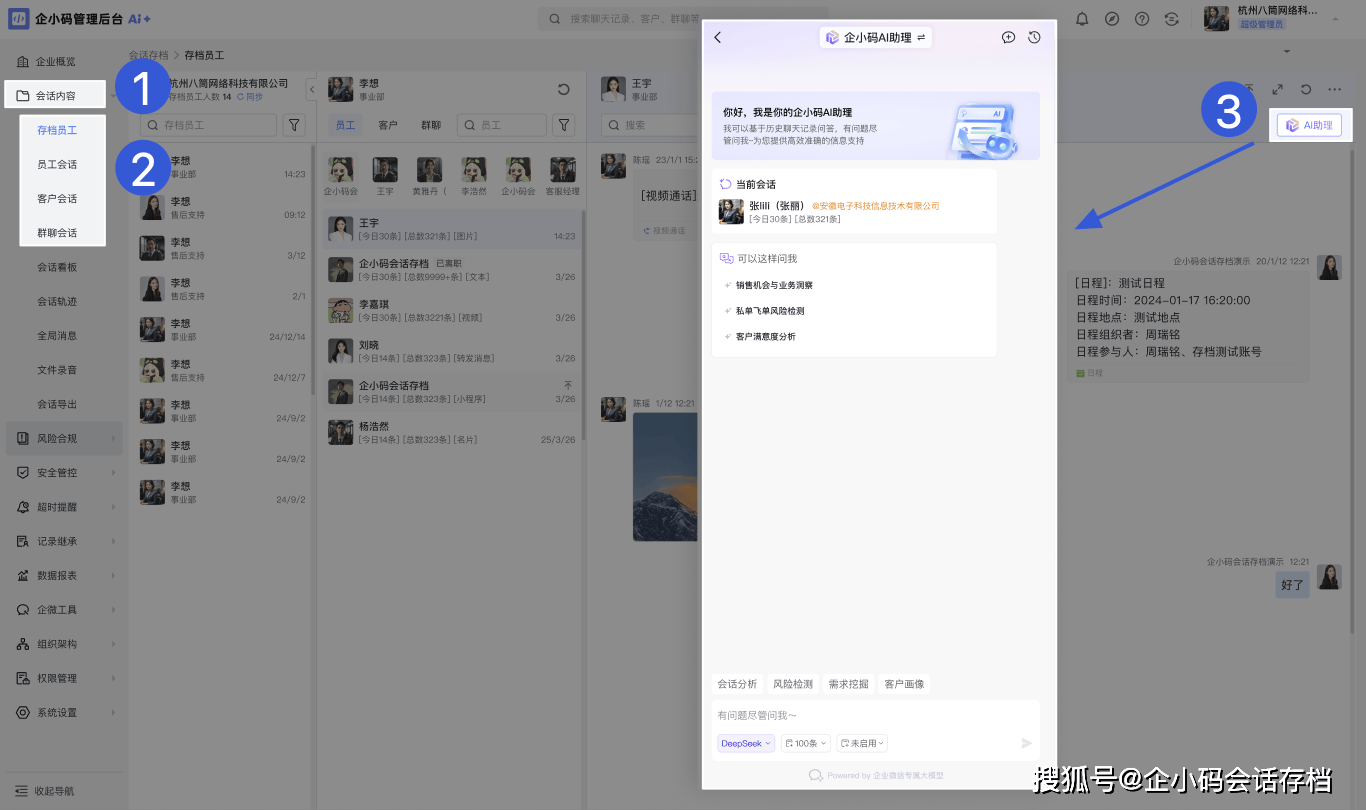Image resolution: width=1366 pixels, height=810 pixels.
Task: Click the AI assistant question input field
Action: point(875,715)
